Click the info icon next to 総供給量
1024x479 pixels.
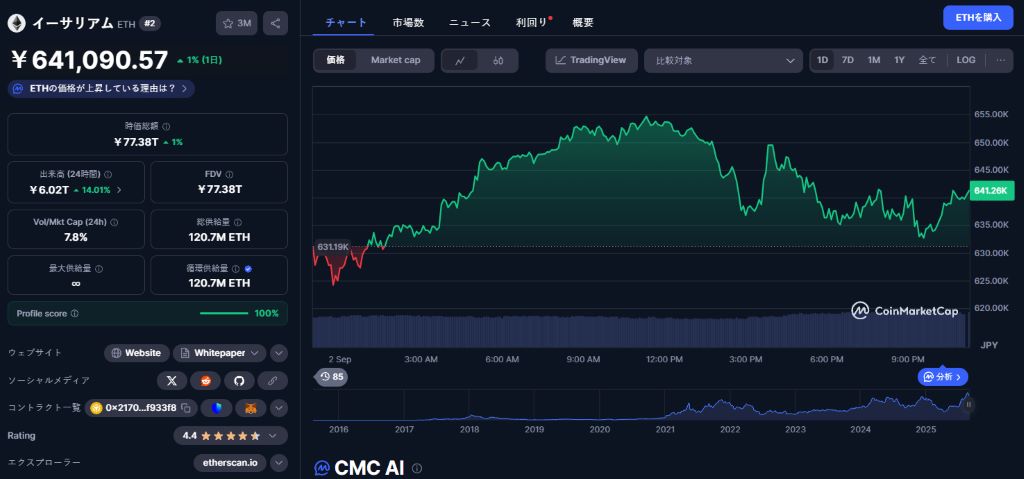(237, 222)
